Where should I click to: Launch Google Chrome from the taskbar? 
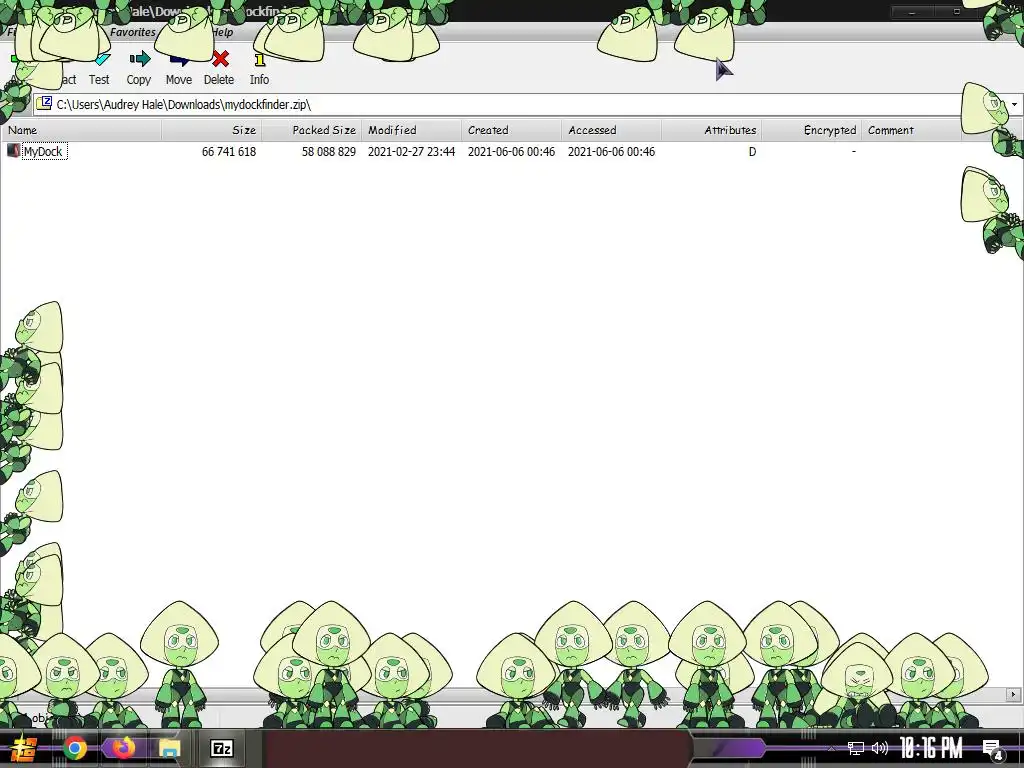[74, 748]
